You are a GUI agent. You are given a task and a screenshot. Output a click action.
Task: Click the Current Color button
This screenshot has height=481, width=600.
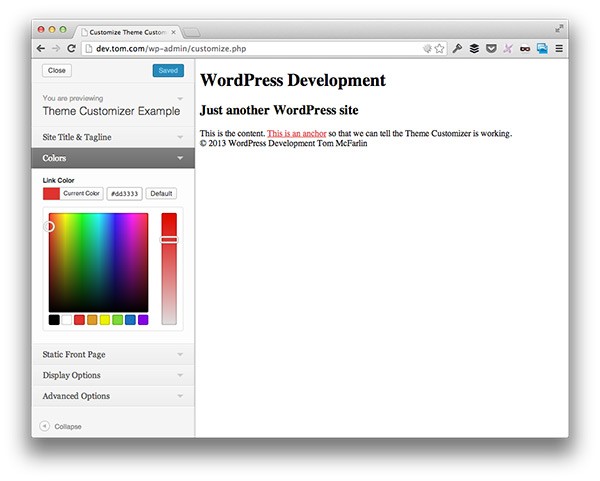click(x=73, y=194)
